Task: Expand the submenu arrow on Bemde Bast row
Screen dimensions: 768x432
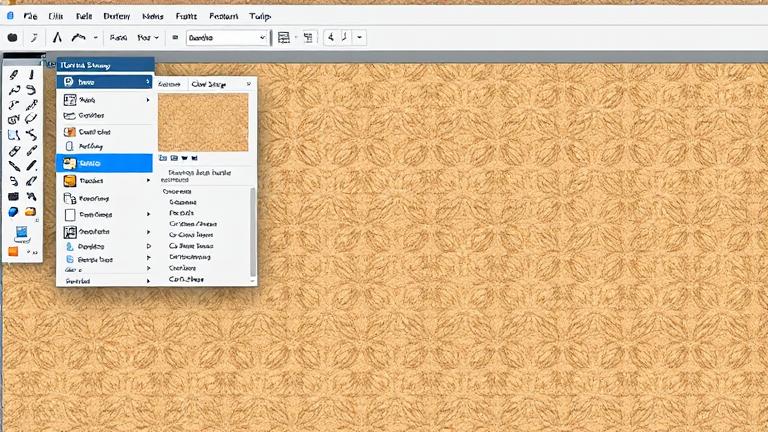Action: [148, 258]
